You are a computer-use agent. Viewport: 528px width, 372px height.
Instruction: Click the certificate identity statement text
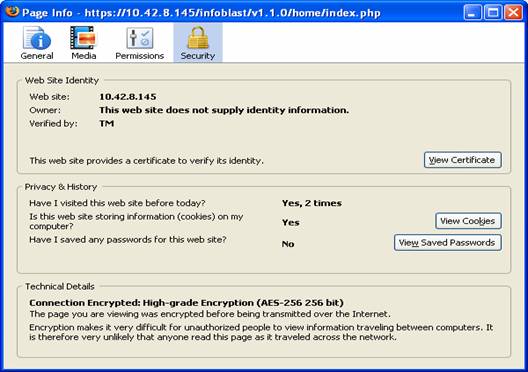(146, 161)
